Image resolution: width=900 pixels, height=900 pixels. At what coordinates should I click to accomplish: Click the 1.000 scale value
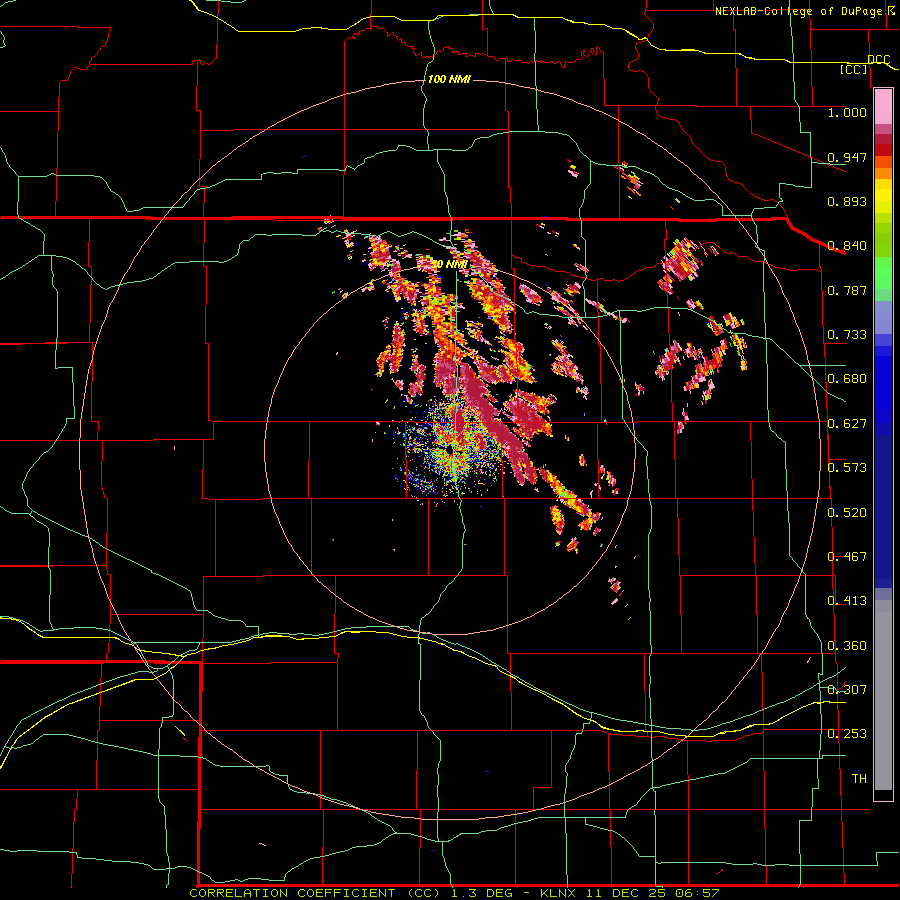(847, 112)
